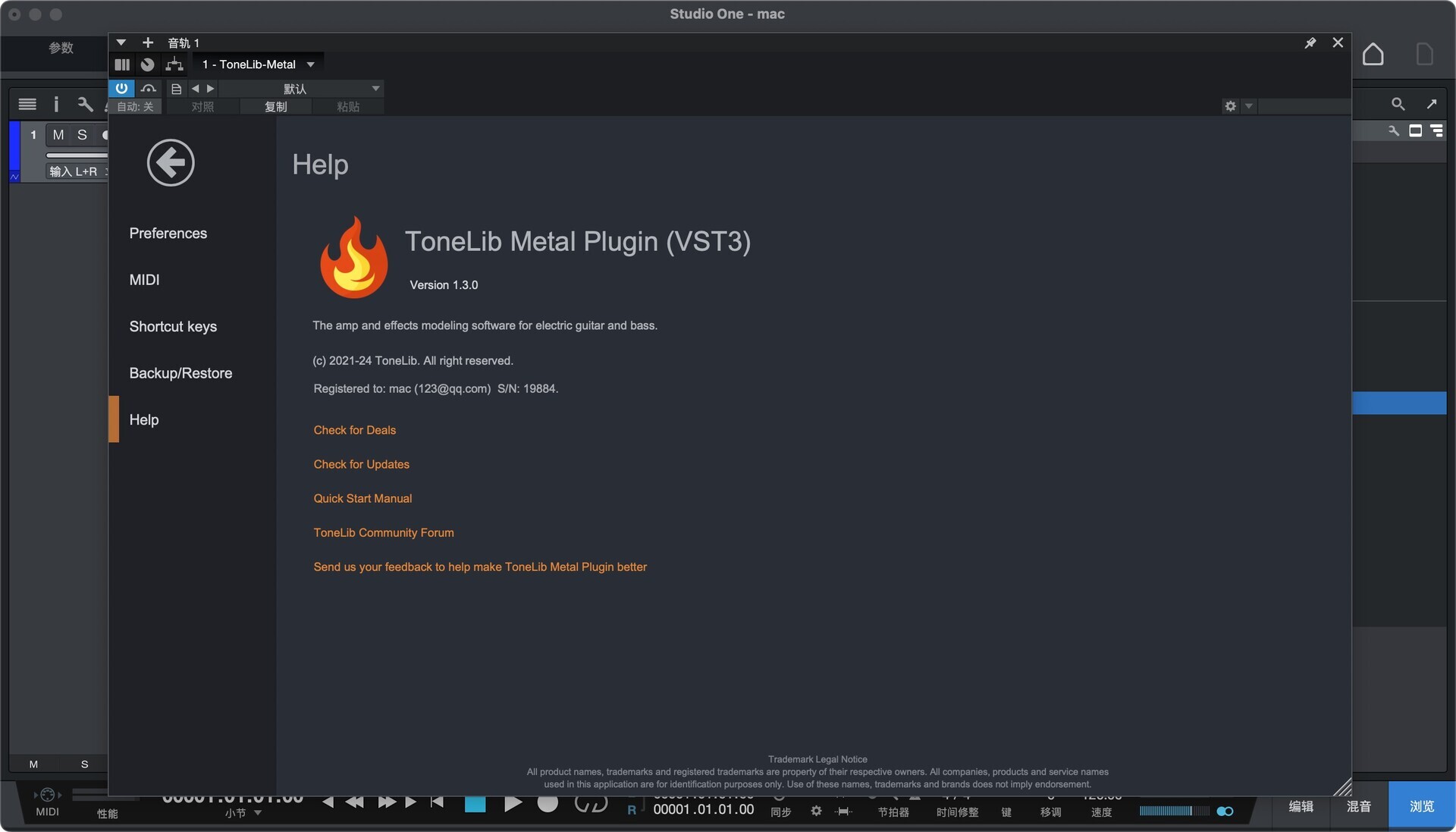The height and width of the screenshot is (832, 1456).
Task: Click return to zero transport button
Action: [437, 802]
